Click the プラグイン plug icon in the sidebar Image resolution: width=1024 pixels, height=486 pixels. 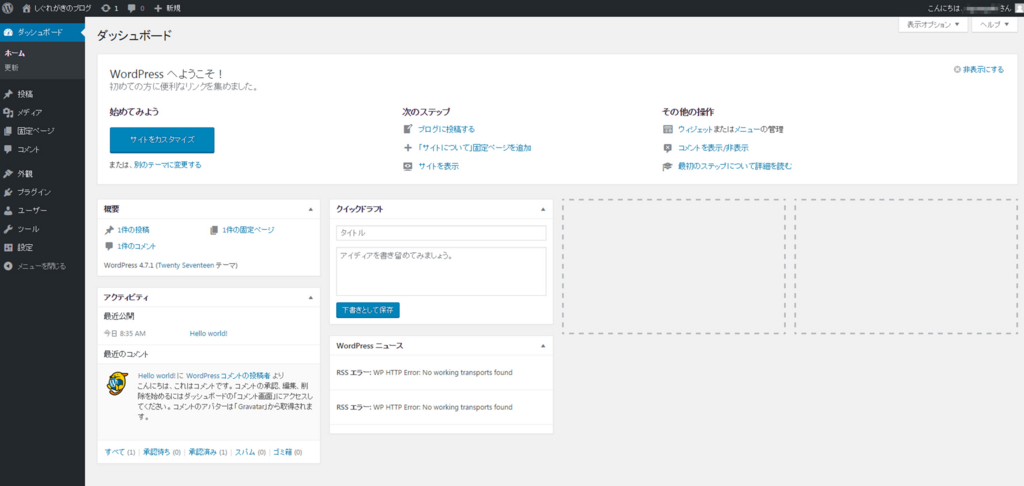click(8, 192)
